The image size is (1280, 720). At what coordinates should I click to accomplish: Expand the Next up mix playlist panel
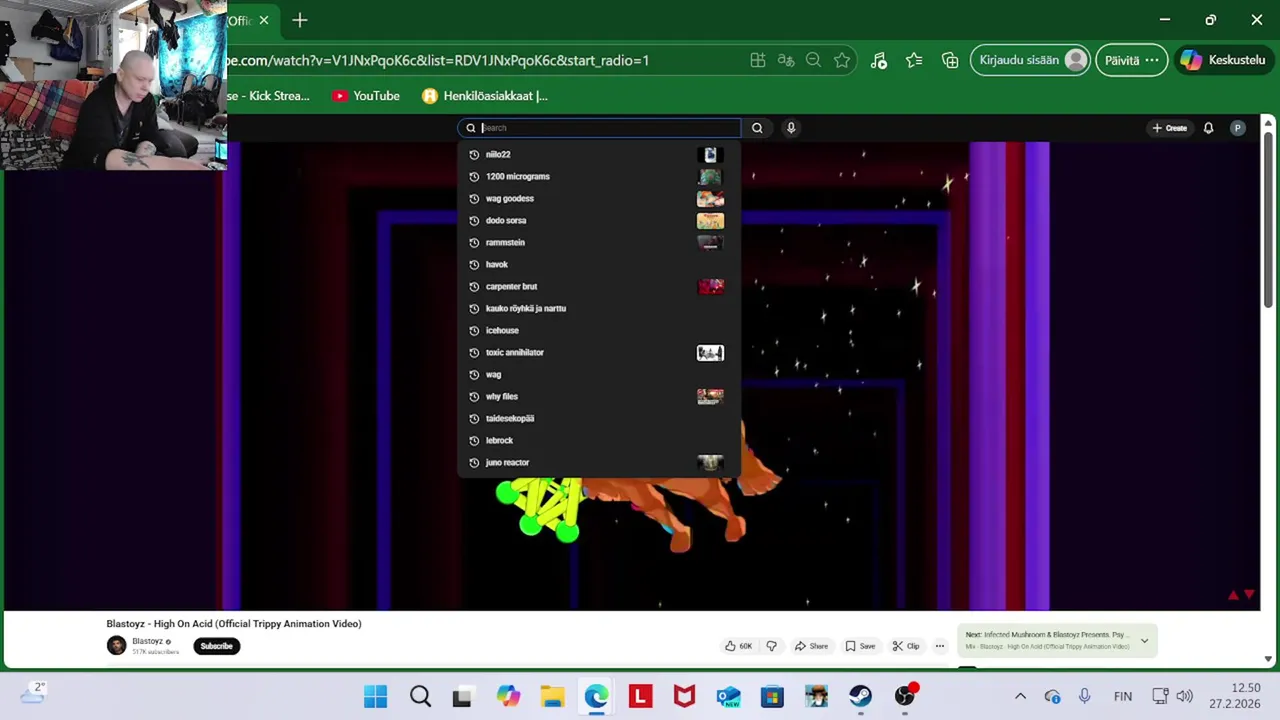tap(1144, 641)
